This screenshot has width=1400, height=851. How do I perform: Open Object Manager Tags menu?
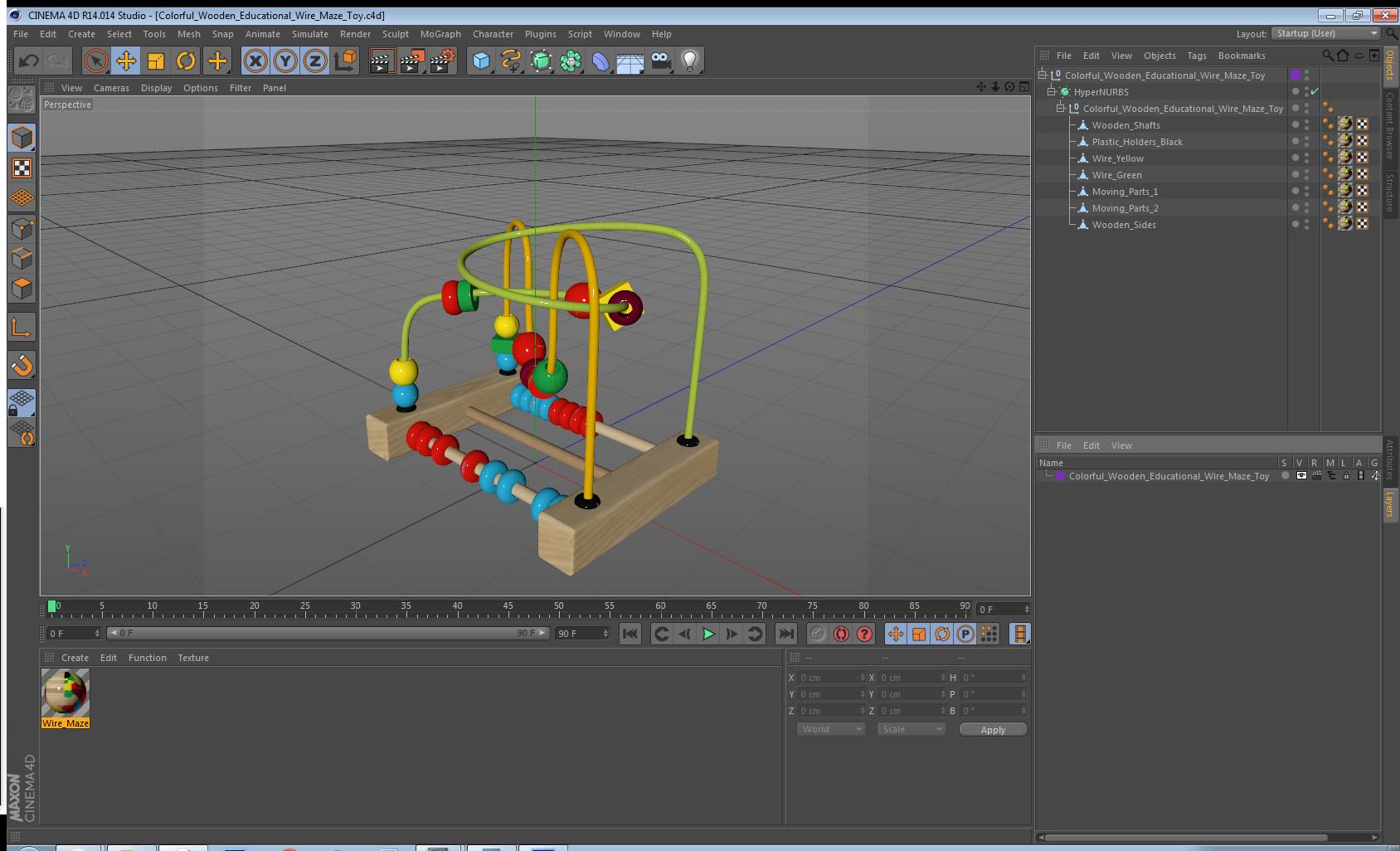tap(1197, 56)
